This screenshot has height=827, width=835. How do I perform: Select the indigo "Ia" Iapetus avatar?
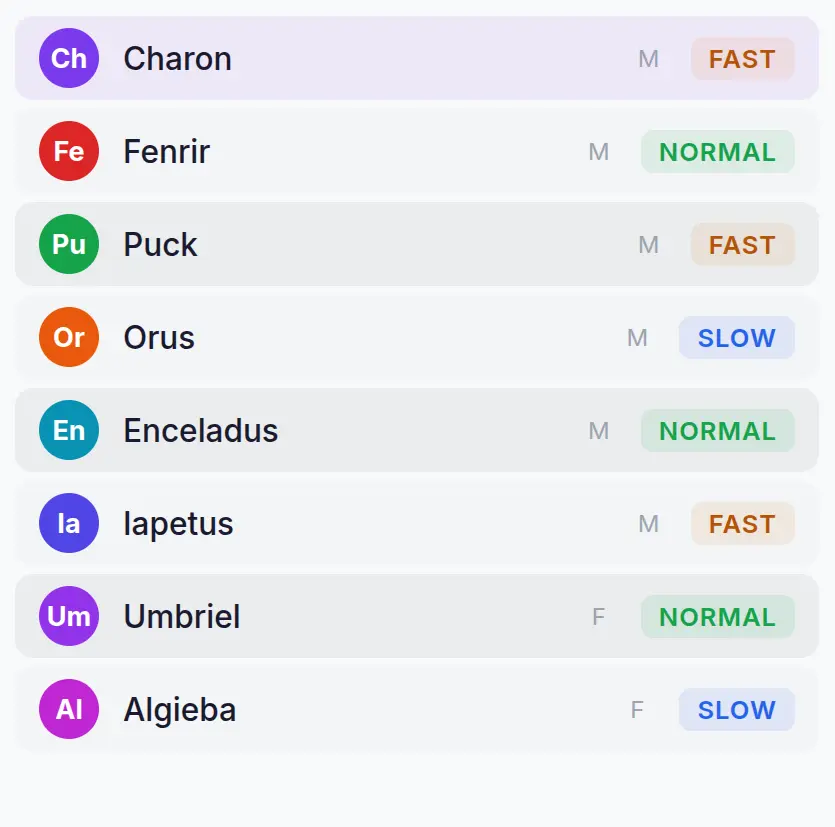click(68, 524)
